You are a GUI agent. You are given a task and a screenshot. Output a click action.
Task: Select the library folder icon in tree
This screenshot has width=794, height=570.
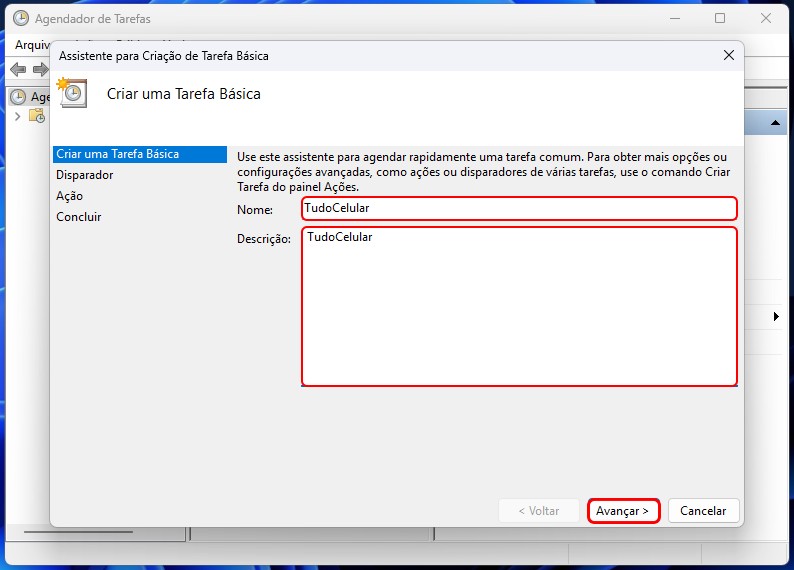(36, 116)
